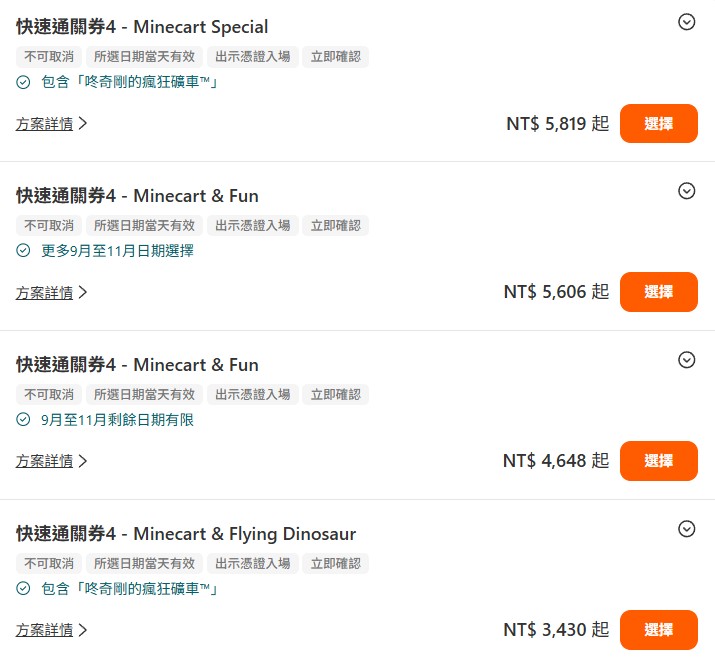Screen dimensions: 715x663
Task: Click the checkmark icon under Minecart Special
Action: click(24, 82)
